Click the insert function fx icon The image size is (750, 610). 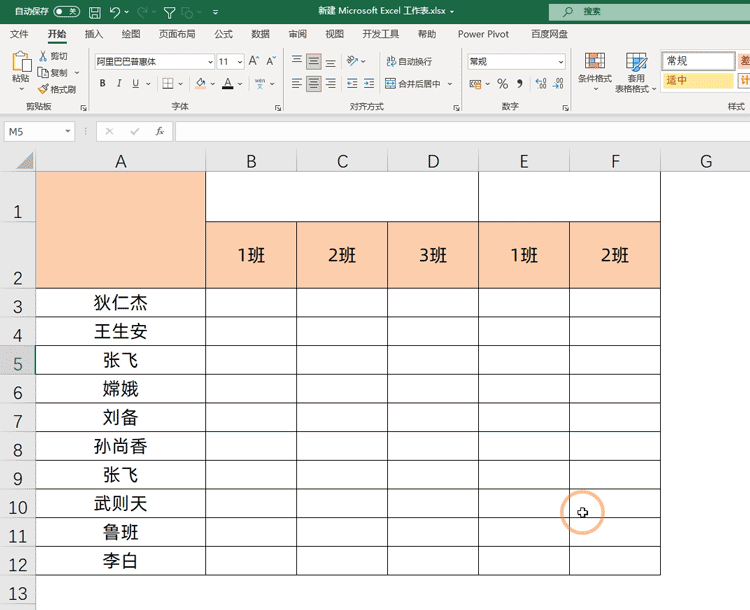[x=160, y=131]
